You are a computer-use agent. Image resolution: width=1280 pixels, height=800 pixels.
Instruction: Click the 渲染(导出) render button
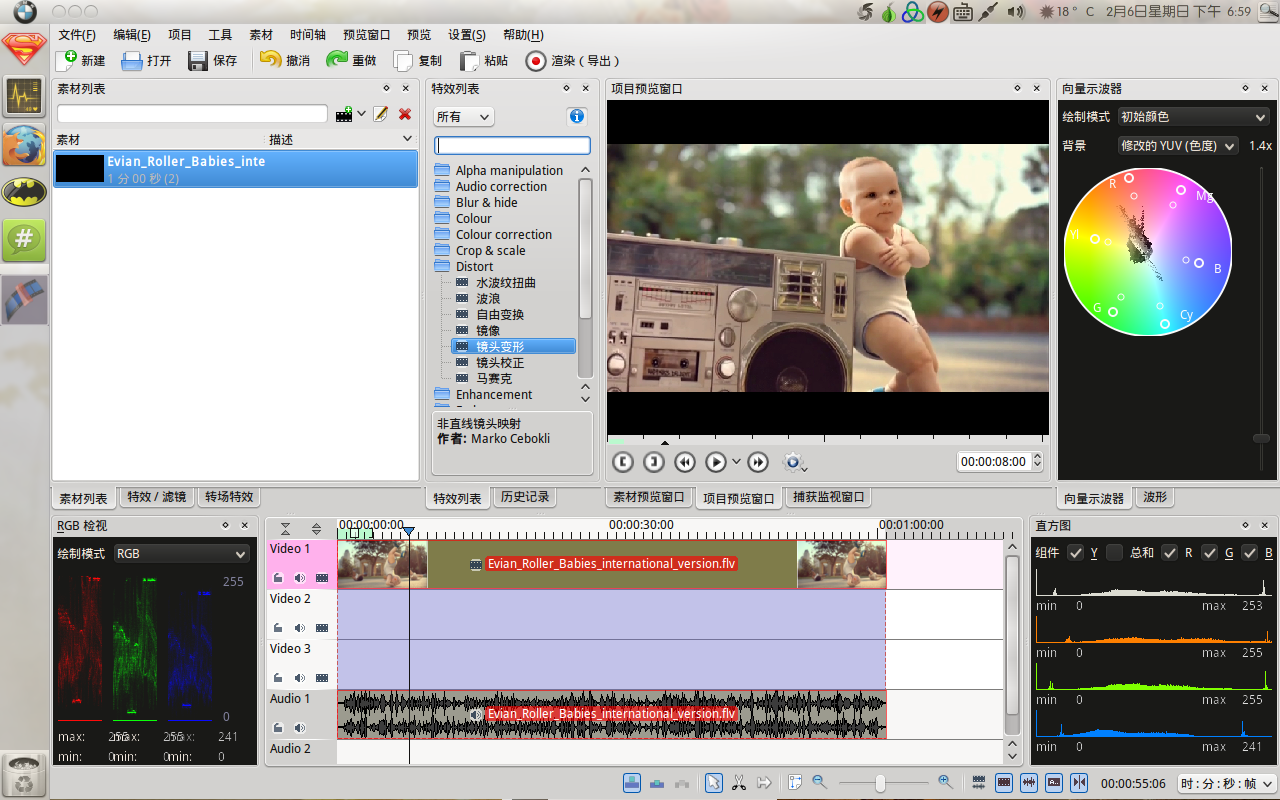[574, 60]
